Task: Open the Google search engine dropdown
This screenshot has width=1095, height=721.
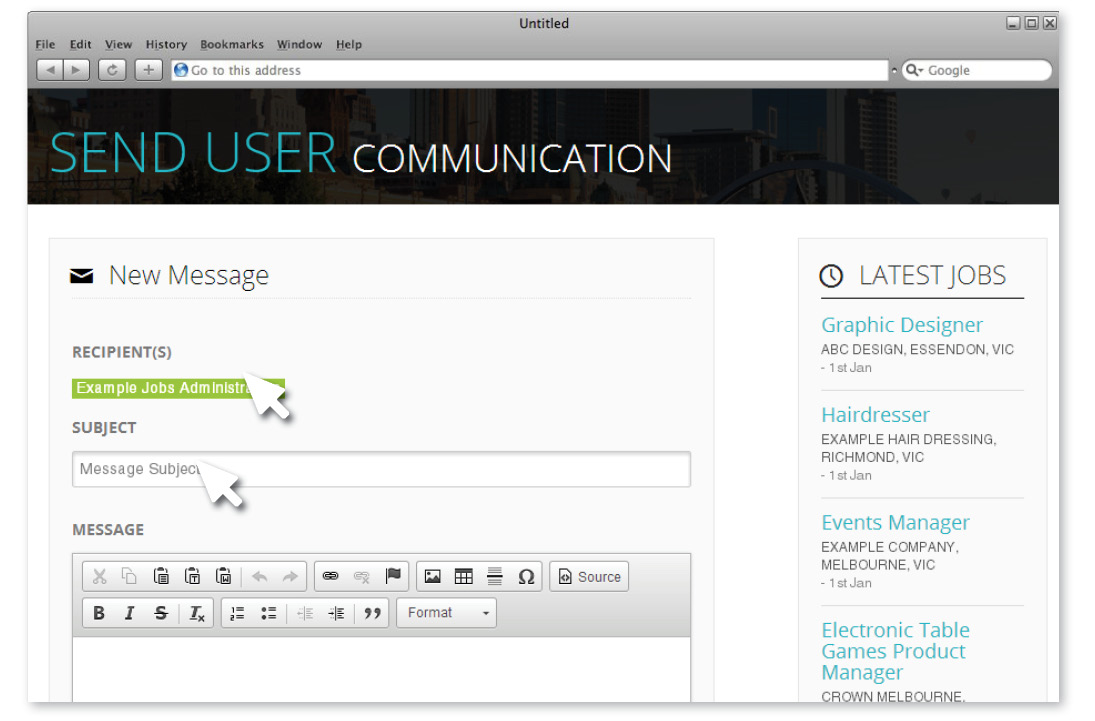Action: tap(914, 71)
